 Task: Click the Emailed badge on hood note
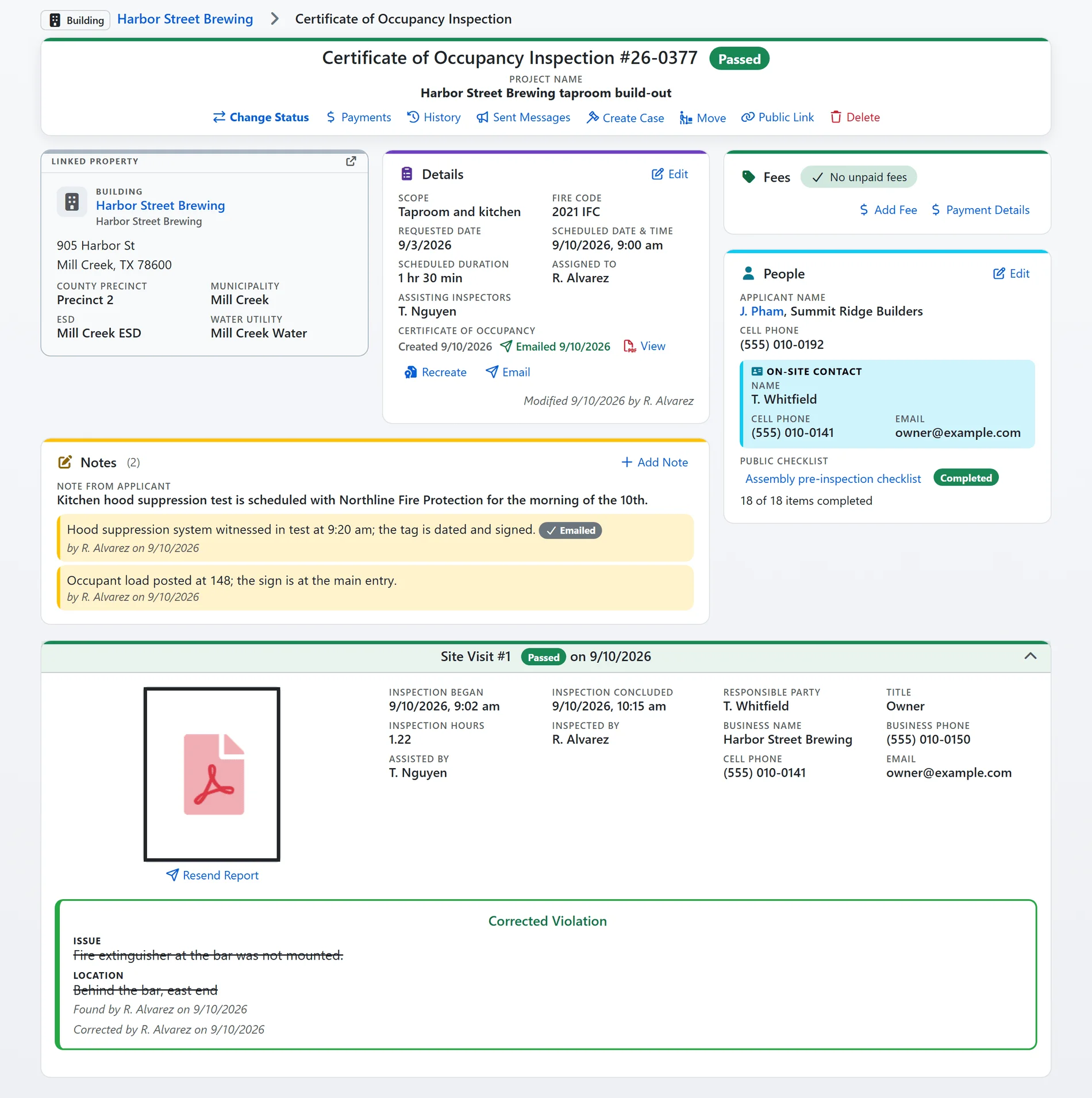tap(570, 530)
